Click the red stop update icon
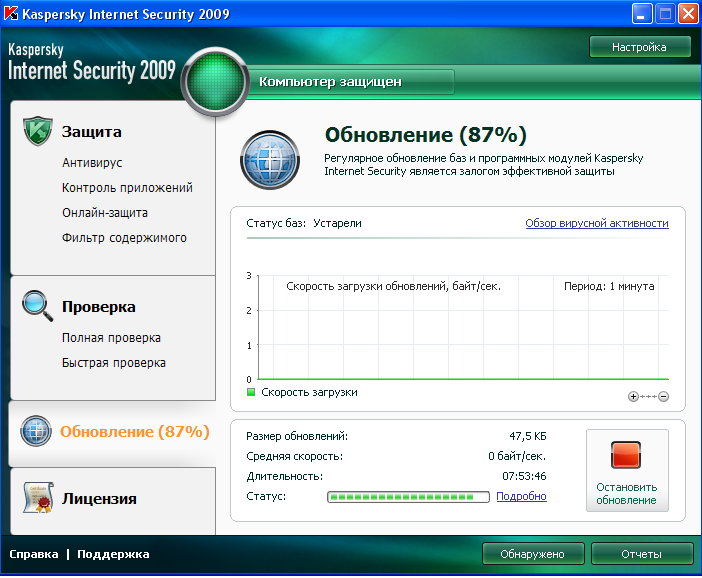702x578 pixels. pyautogui.click(x=626, y=456)
